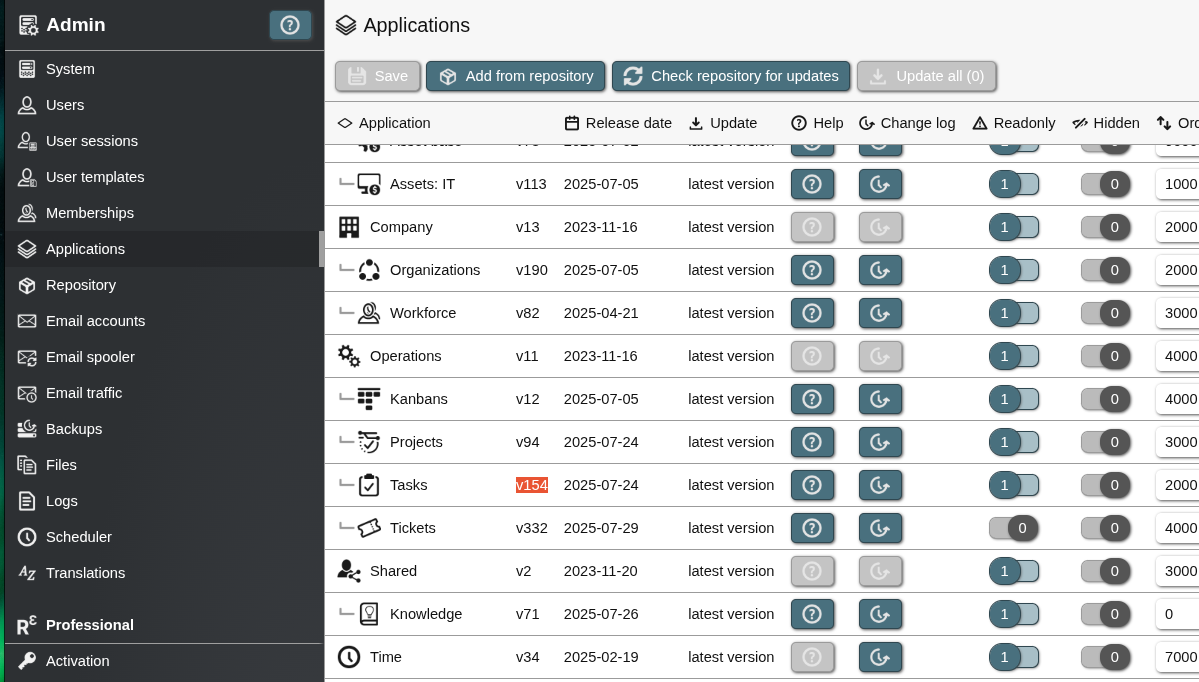Toggle Hidden switch for Tasks row
This screenshot has width=1199, height=682.
tap(1105, 485)
